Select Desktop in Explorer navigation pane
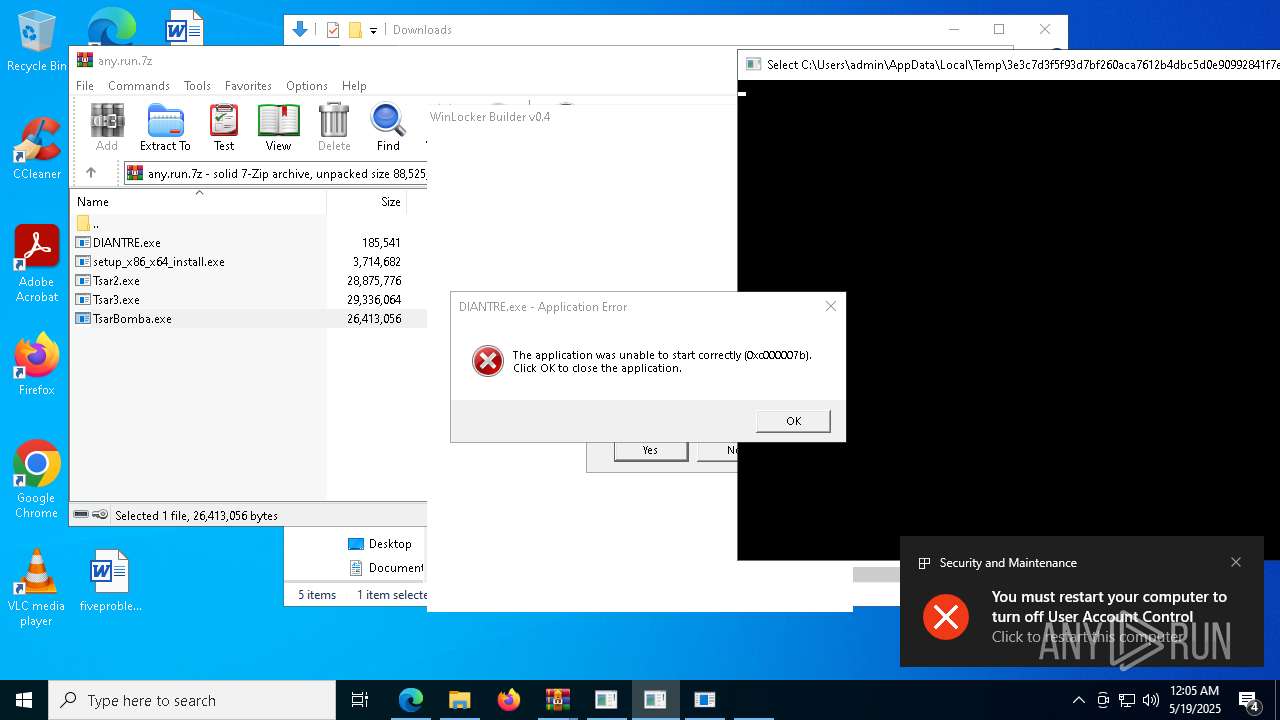 (380, 543)
